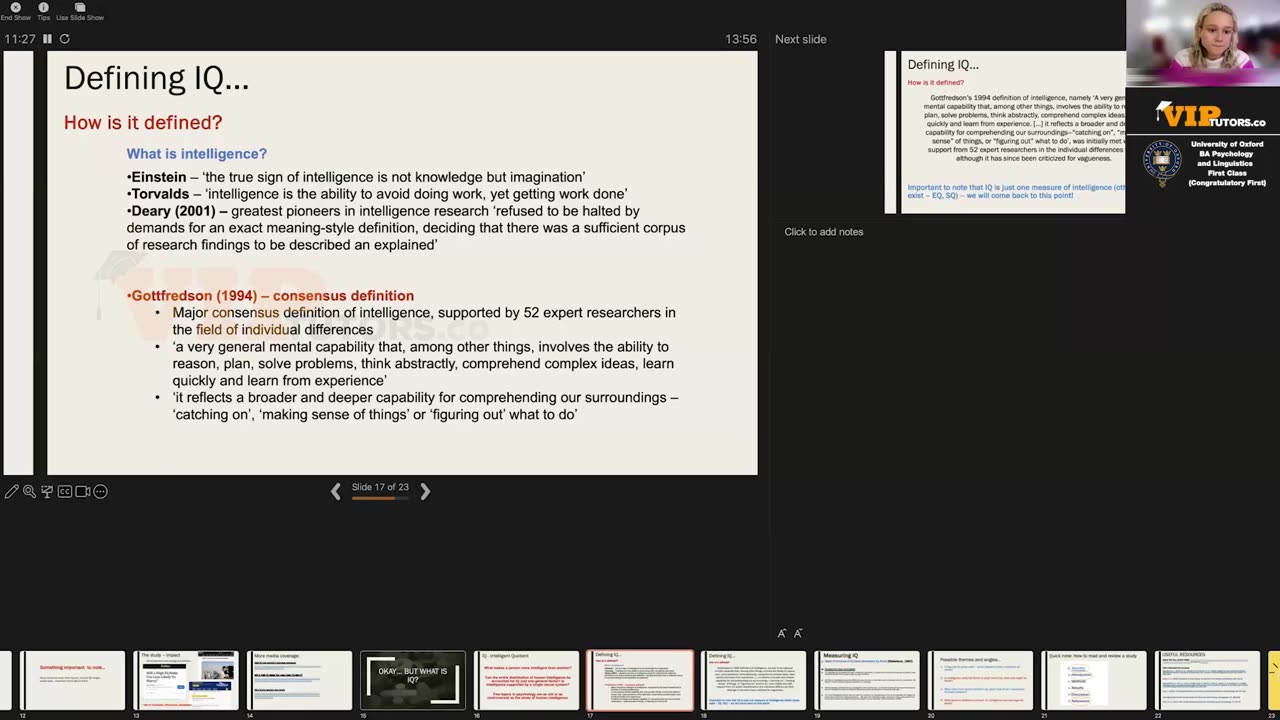Viewport: 1280px width, 720px height.
Task: Click the next slide preview
Action: click(1005, 132)
